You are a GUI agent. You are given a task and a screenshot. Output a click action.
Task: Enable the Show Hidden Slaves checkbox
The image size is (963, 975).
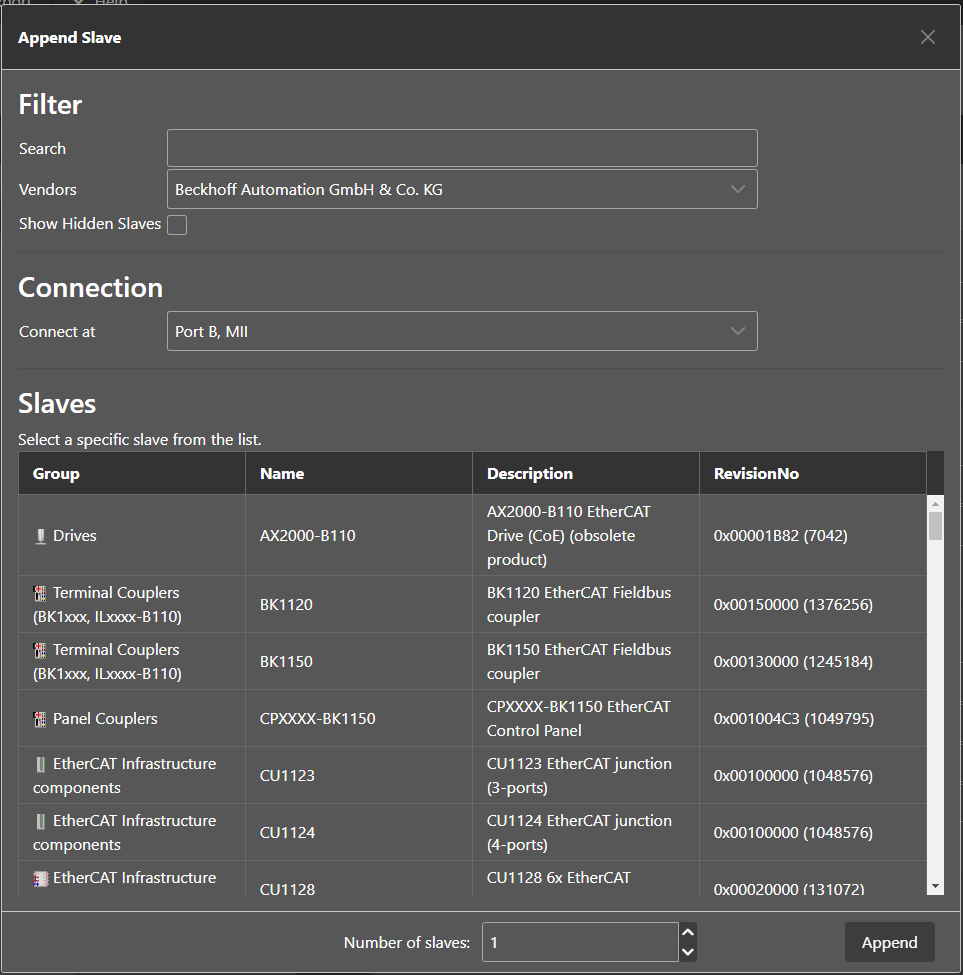tap(177, 225)
